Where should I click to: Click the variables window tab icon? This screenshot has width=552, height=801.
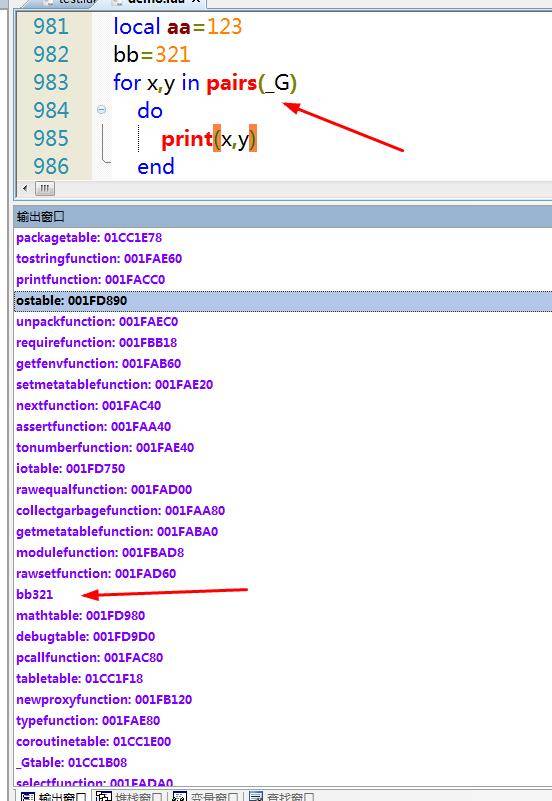(179, 796)
